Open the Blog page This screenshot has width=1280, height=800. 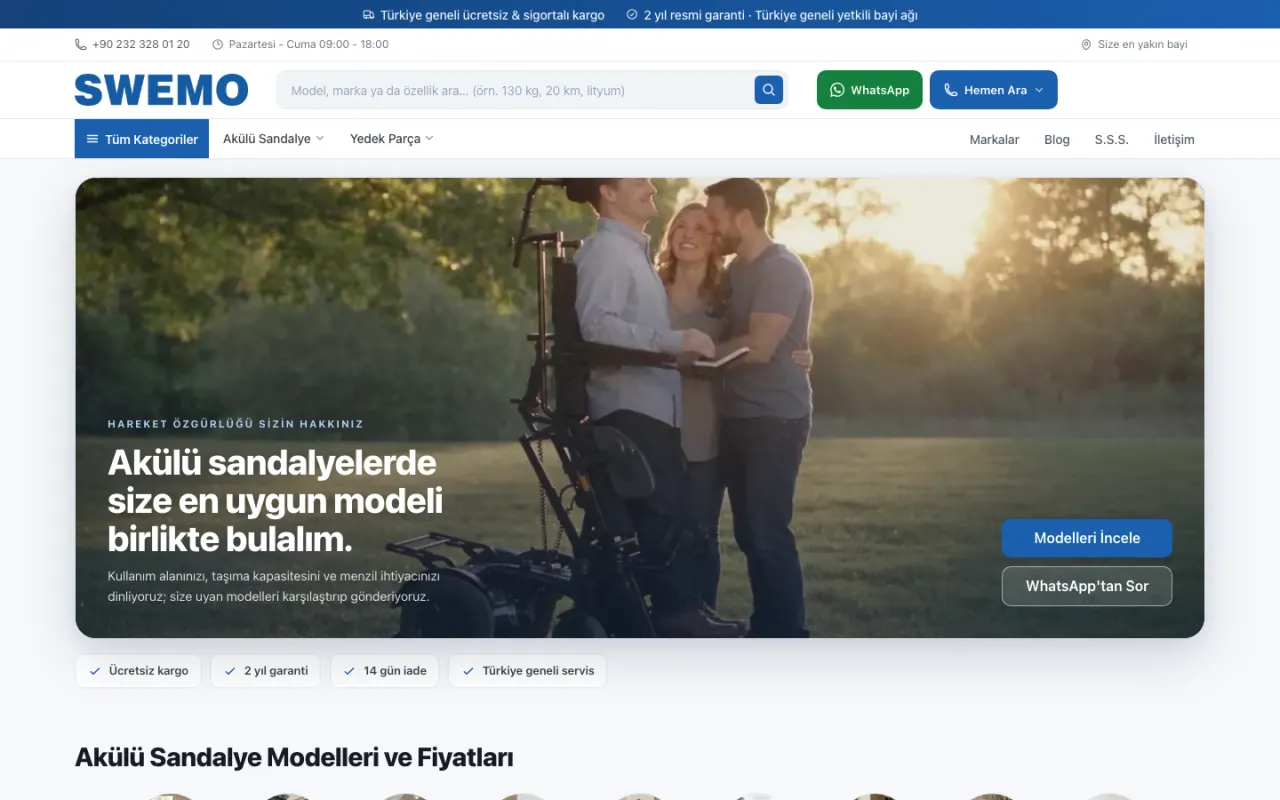point(1057,140)
